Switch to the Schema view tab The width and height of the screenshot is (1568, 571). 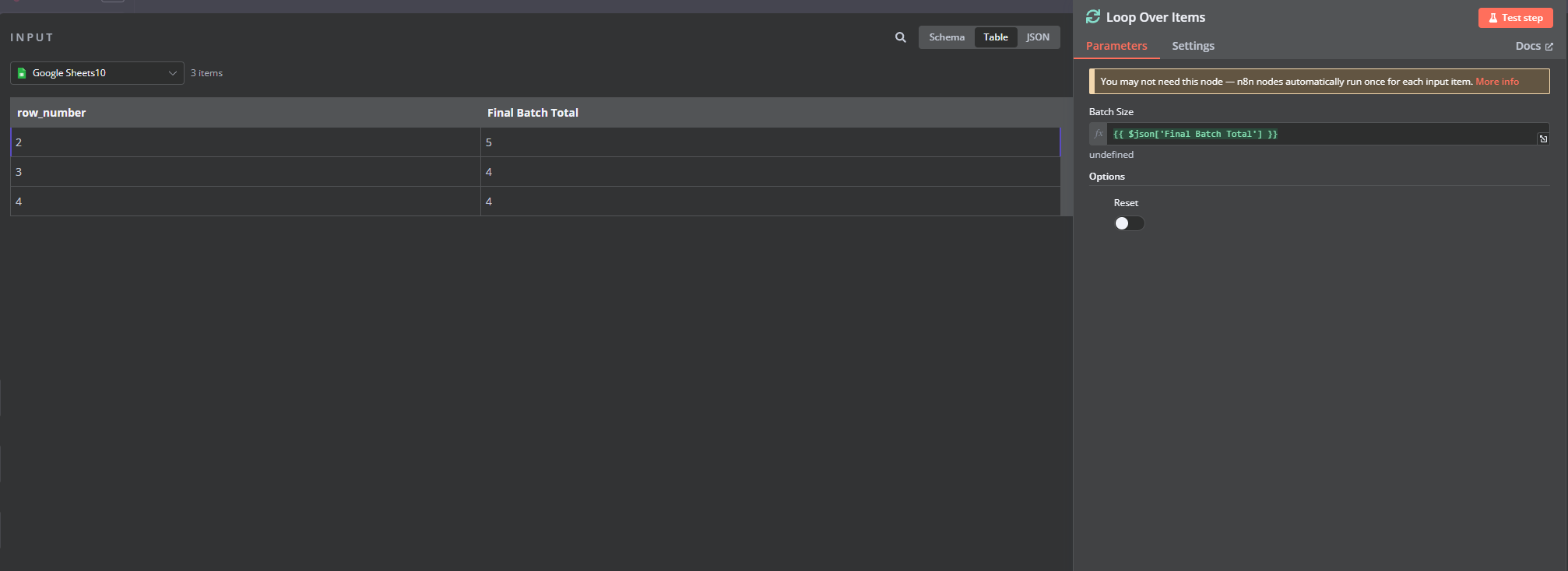tap(946, 37)
